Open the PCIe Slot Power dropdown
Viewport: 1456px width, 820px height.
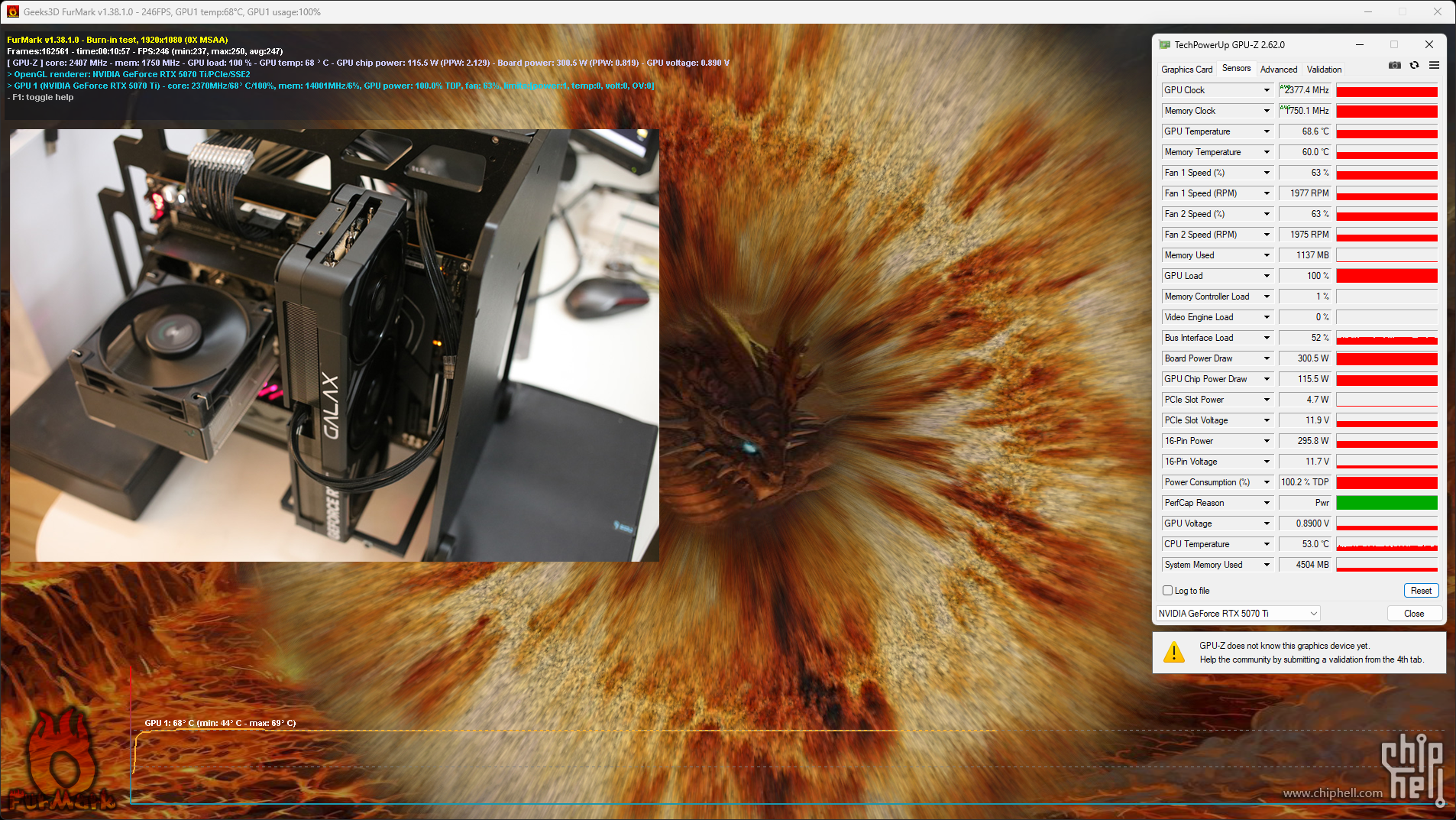pos(1267,400)
